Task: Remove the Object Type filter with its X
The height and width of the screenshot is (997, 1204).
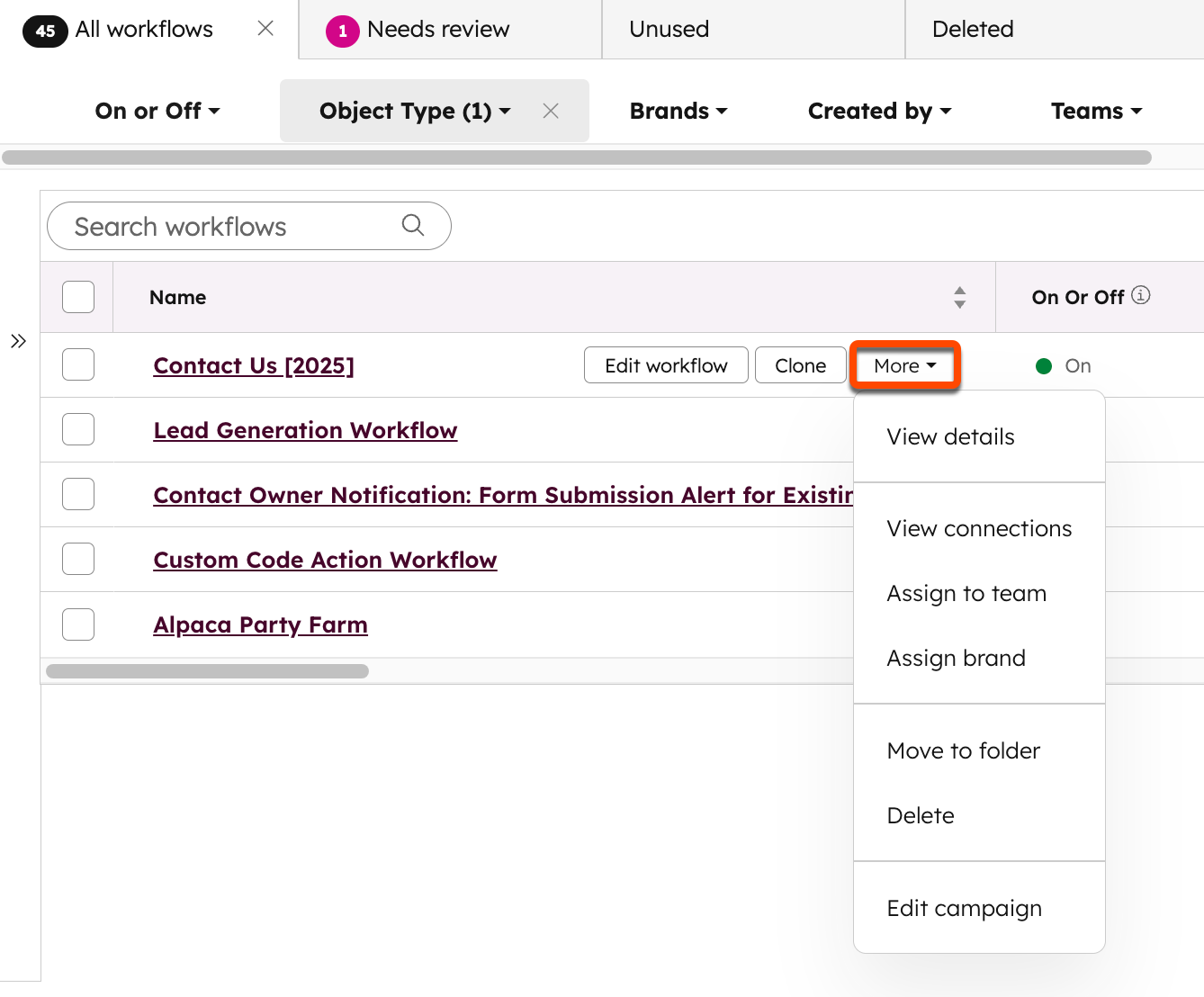Action: [551, 111]
